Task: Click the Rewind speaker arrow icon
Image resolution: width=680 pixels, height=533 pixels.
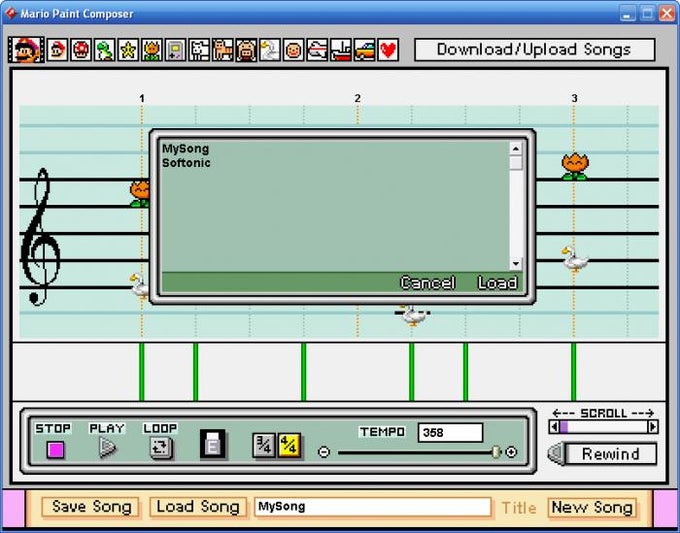Action: 556,454
